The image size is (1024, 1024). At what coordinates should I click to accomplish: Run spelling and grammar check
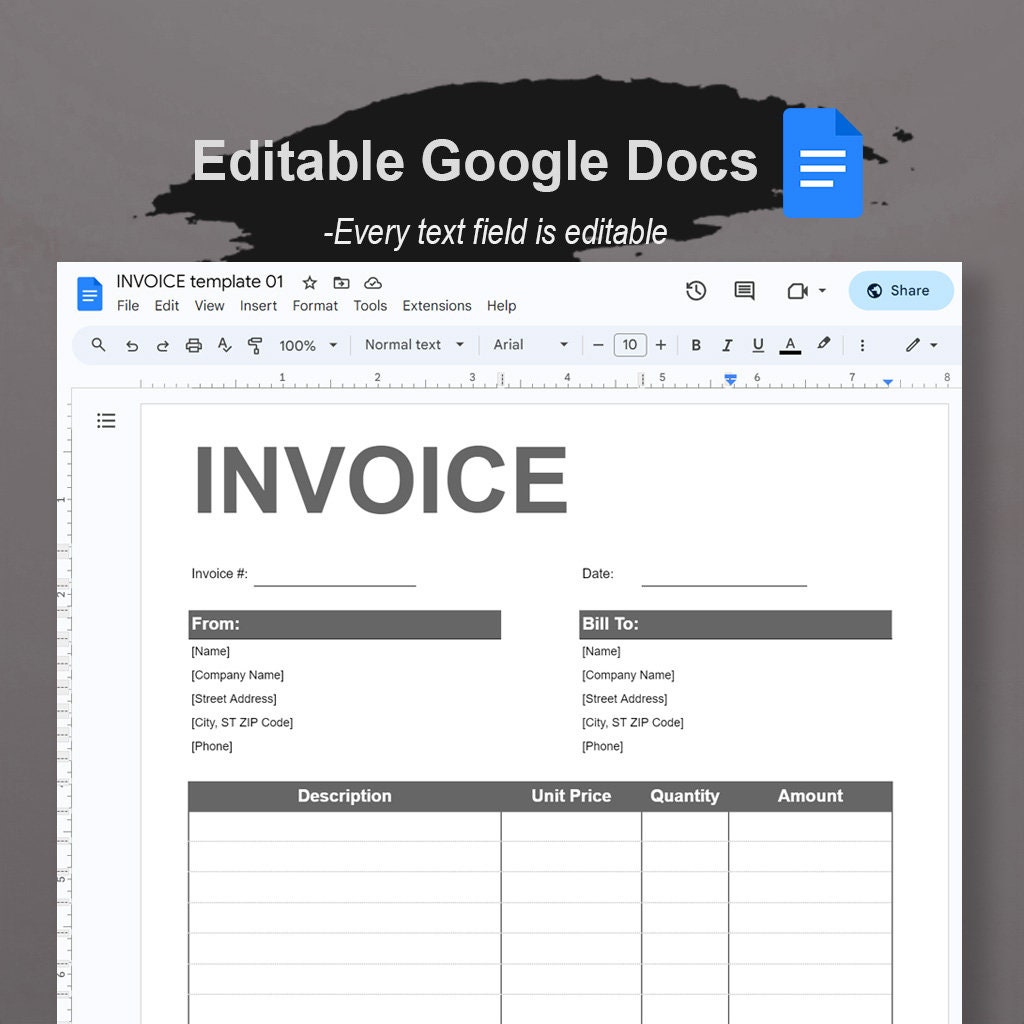point(224,345)
